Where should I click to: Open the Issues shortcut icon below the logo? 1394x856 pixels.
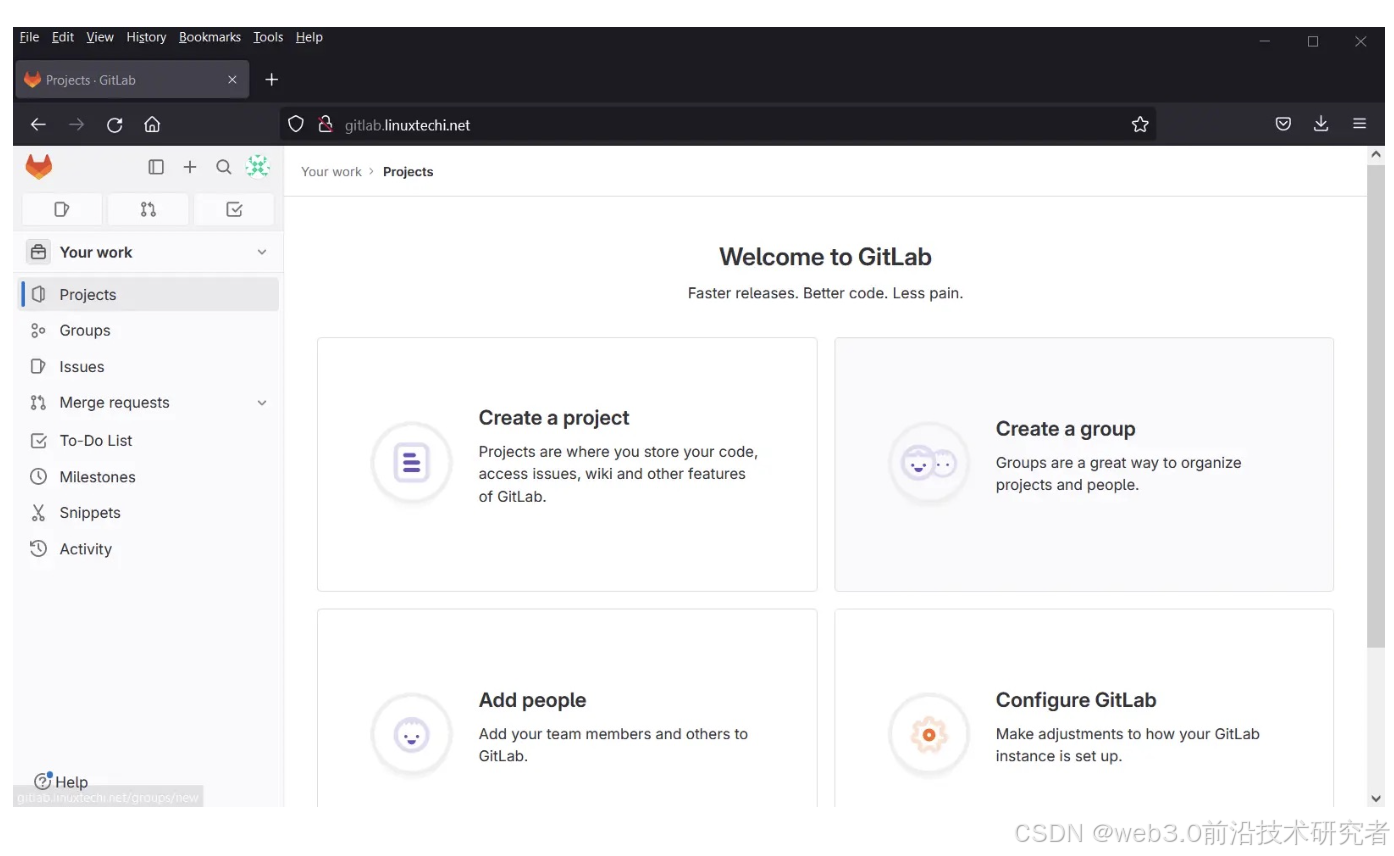pyautogui.click(x=60, y=209)
